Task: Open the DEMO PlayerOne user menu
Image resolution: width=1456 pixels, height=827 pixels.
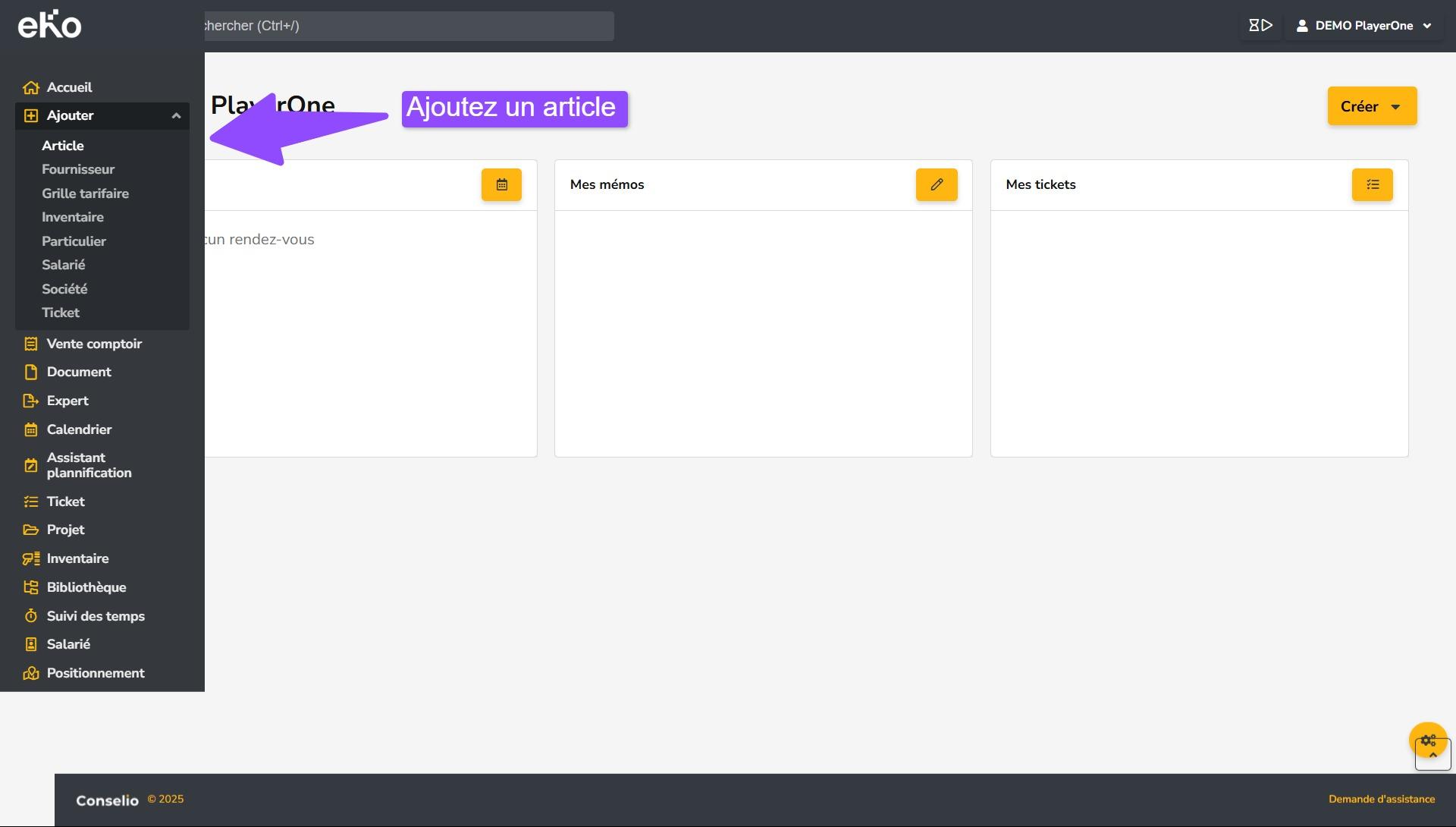Action: click(x=1365, y=26)
